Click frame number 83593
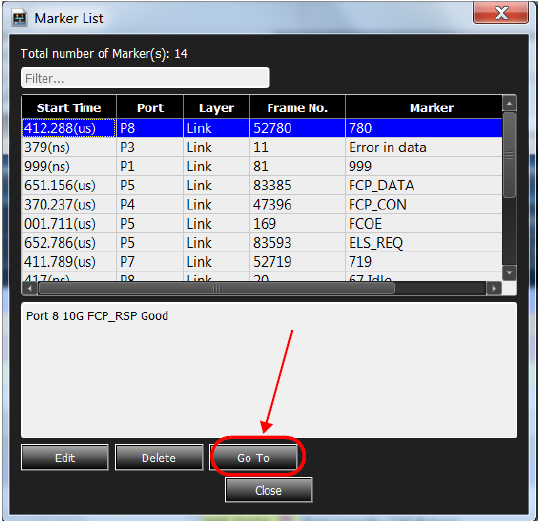 click(x=297, y=243)
